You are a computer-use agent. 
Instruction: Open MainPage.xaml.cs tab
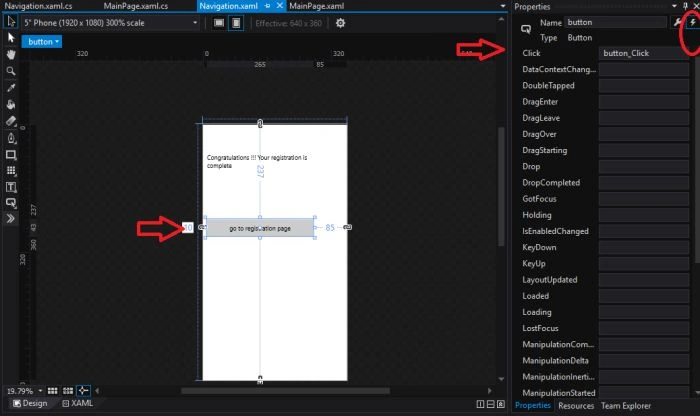(x=136, y=6)
